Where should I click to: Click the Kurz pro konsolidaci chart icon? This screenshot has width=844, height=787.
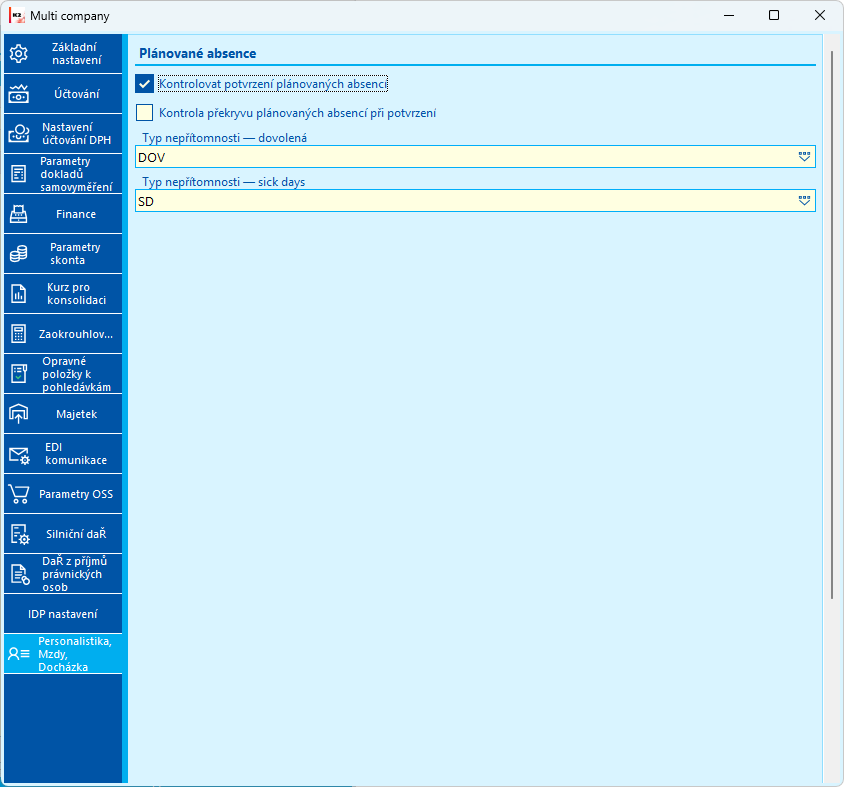tap(19, 294)
